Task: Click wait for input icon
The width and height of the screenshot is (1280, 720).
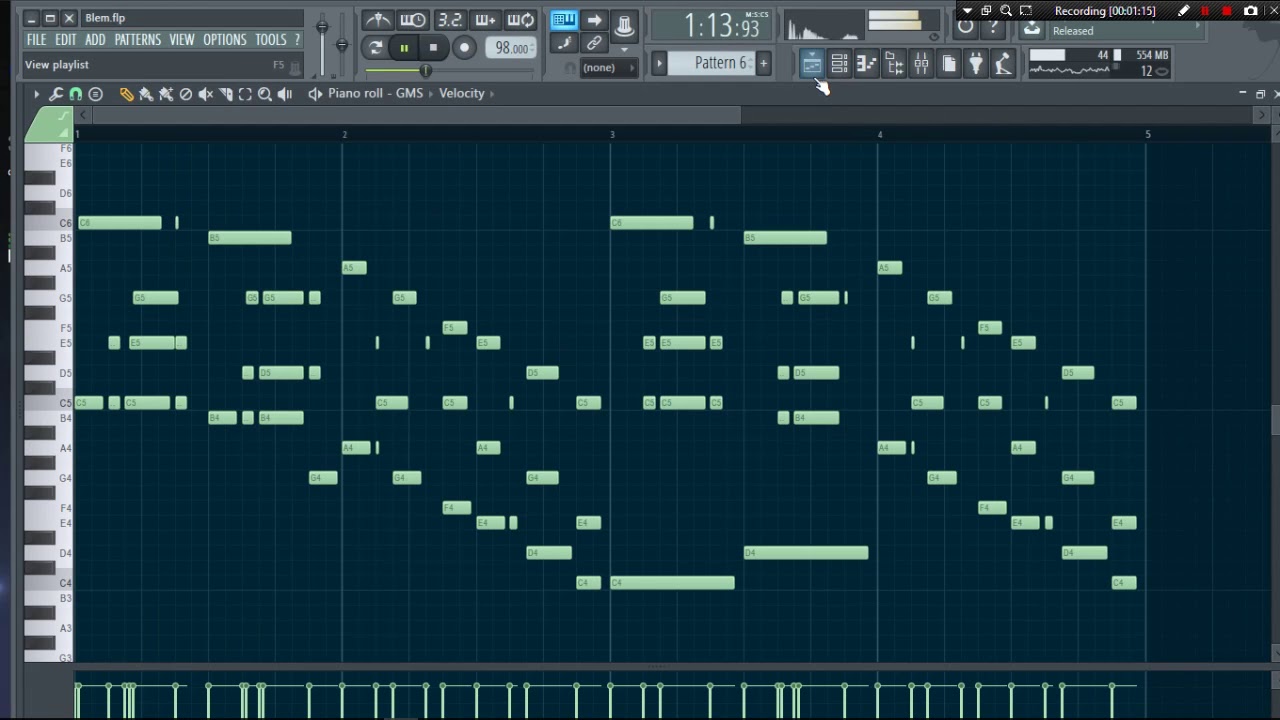Action: (x=413, y=20)
